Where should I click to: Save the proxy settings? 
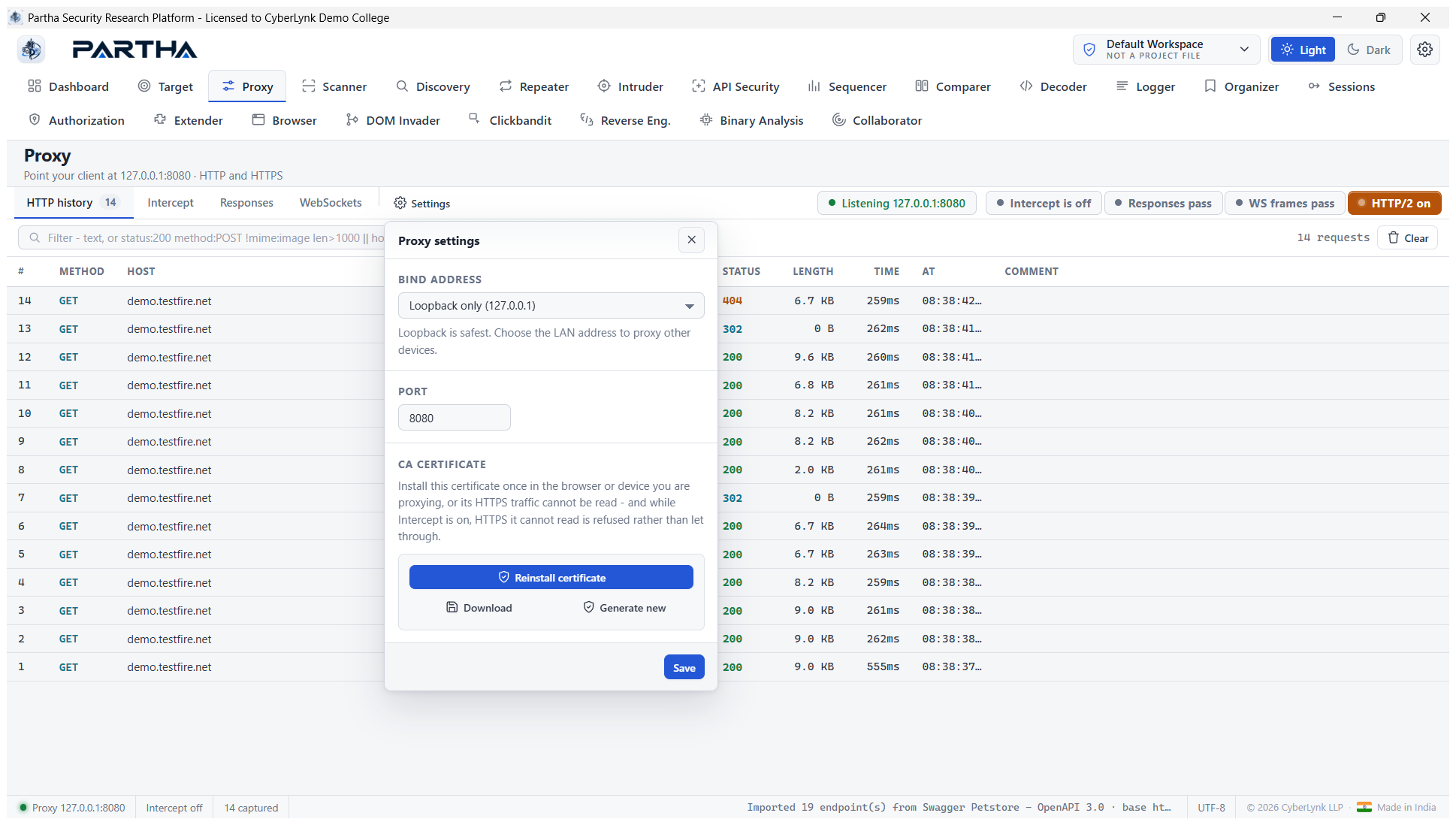[684, 667]
